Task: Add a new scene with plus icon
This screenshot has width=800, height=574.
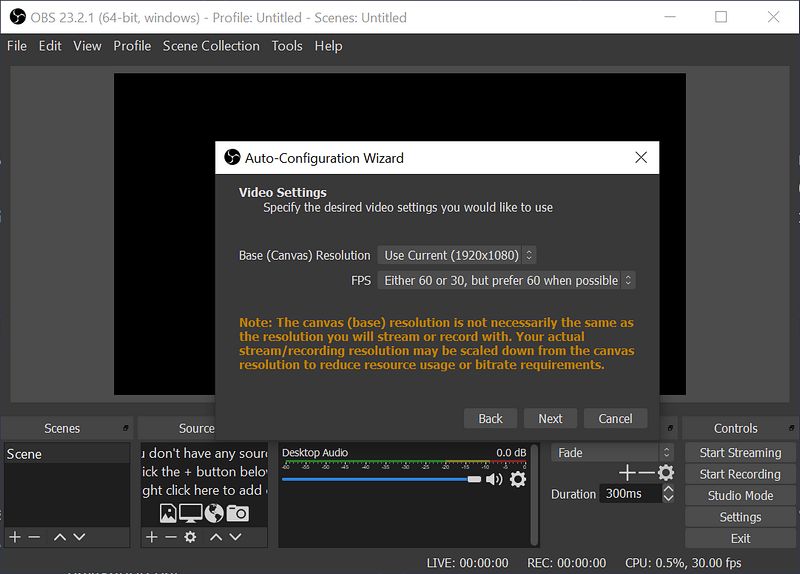Action: coord(15,537)
